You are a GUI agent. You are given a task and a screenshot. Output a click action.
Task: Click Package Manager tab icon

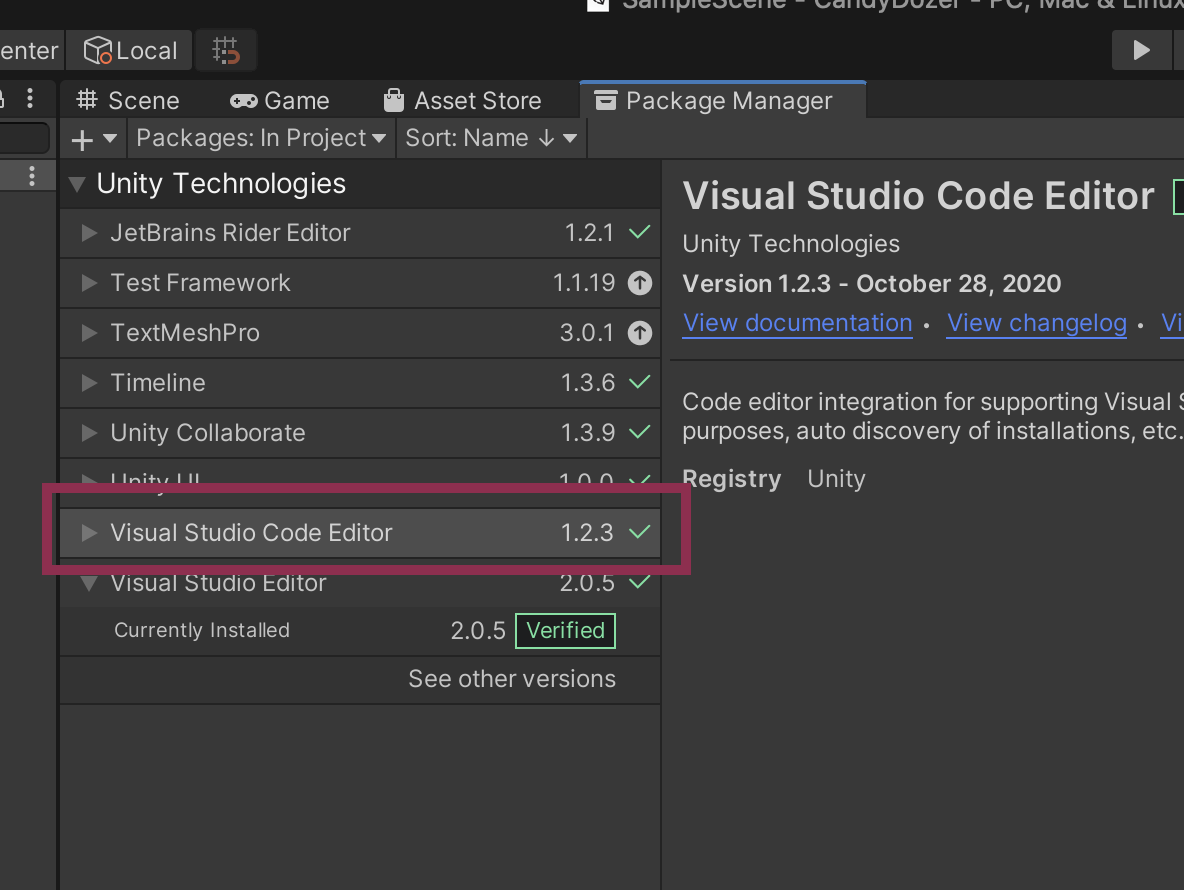click(x=606, y=100)
